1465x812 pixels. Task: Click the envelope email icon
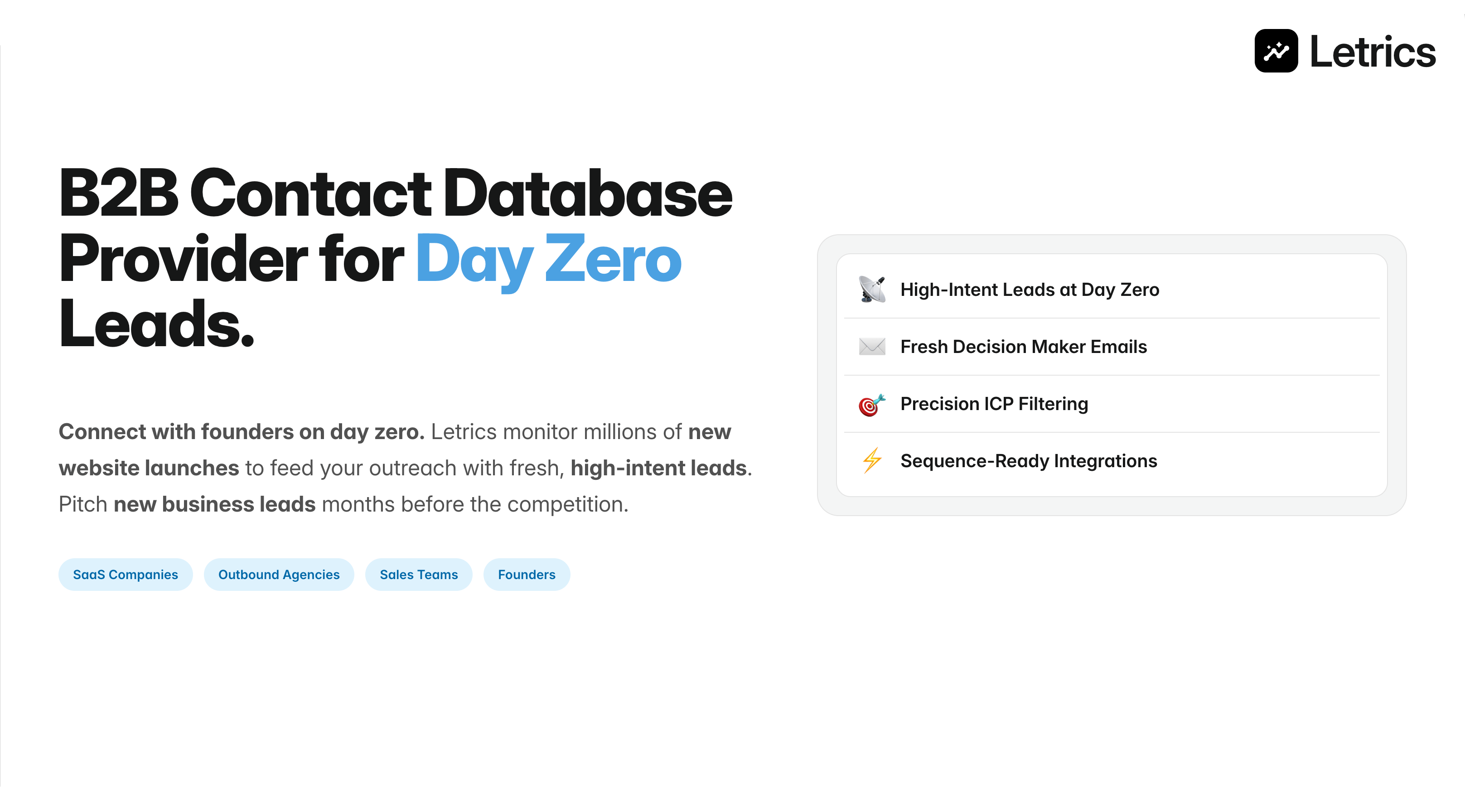872,346
